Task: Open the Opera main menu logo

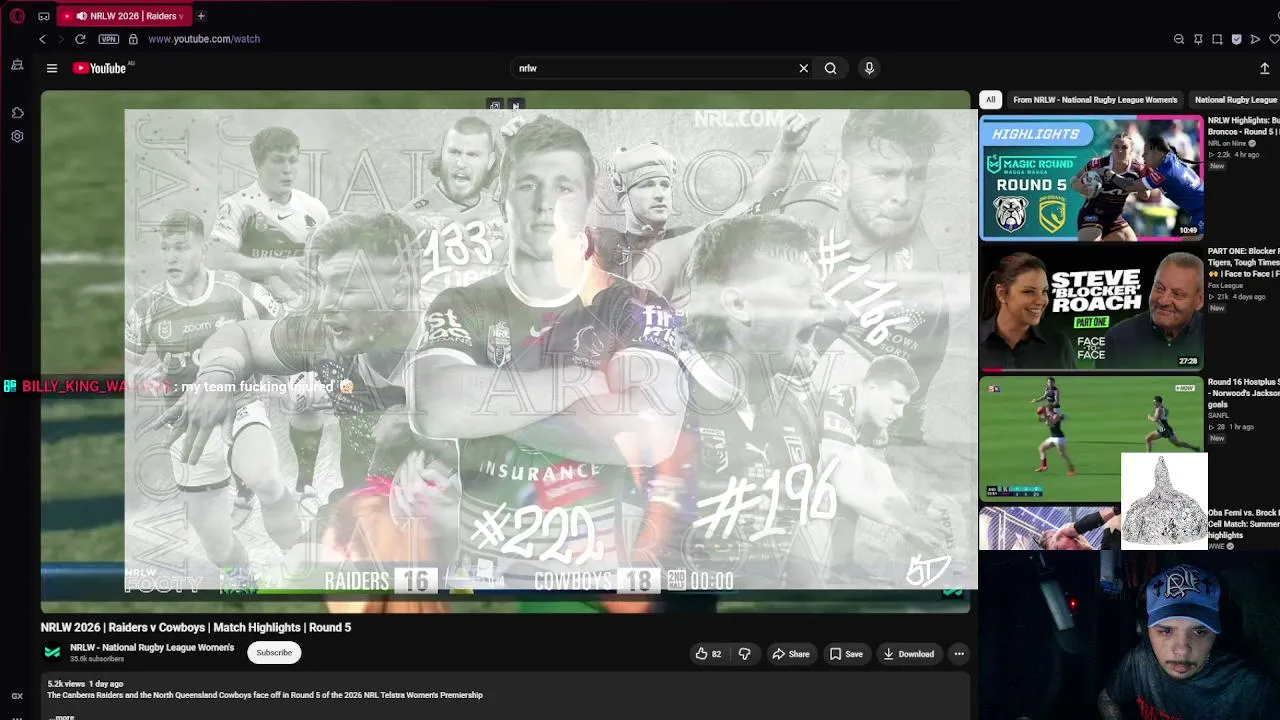Action: coord(17,16)
